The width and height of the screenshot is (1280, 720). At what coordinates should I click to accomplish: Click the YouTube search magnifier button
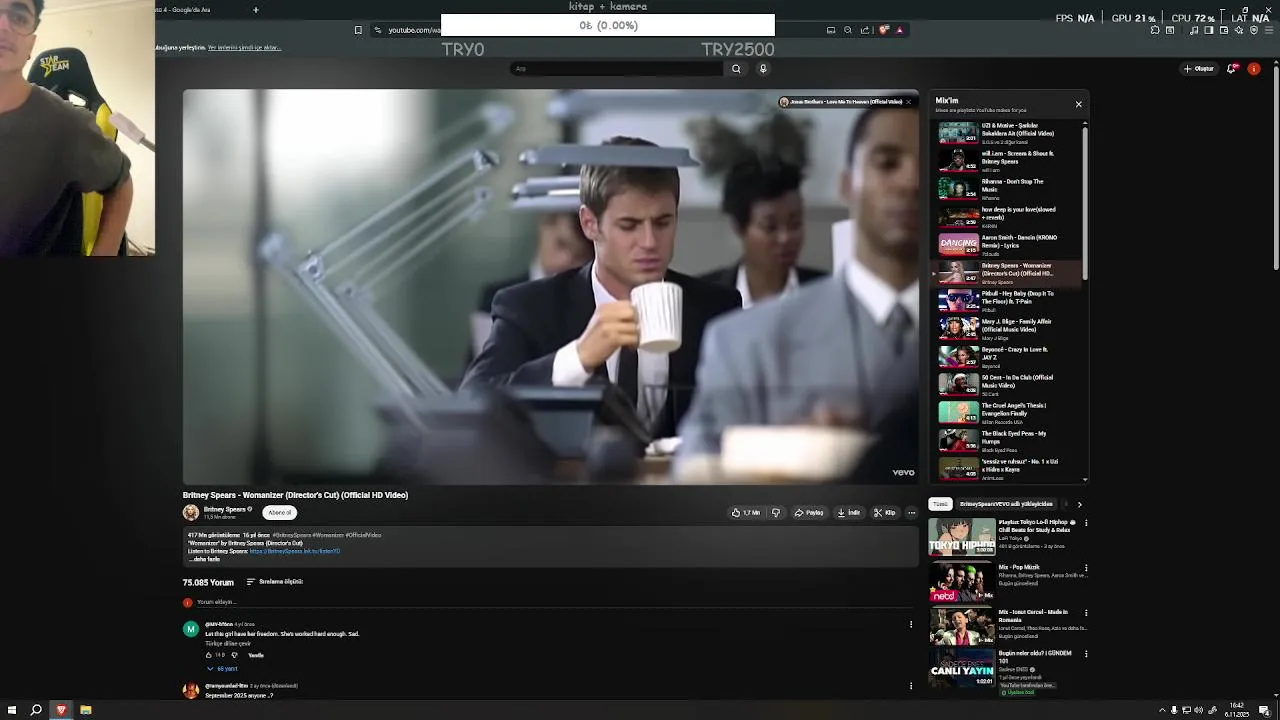[x=736, y=69]
